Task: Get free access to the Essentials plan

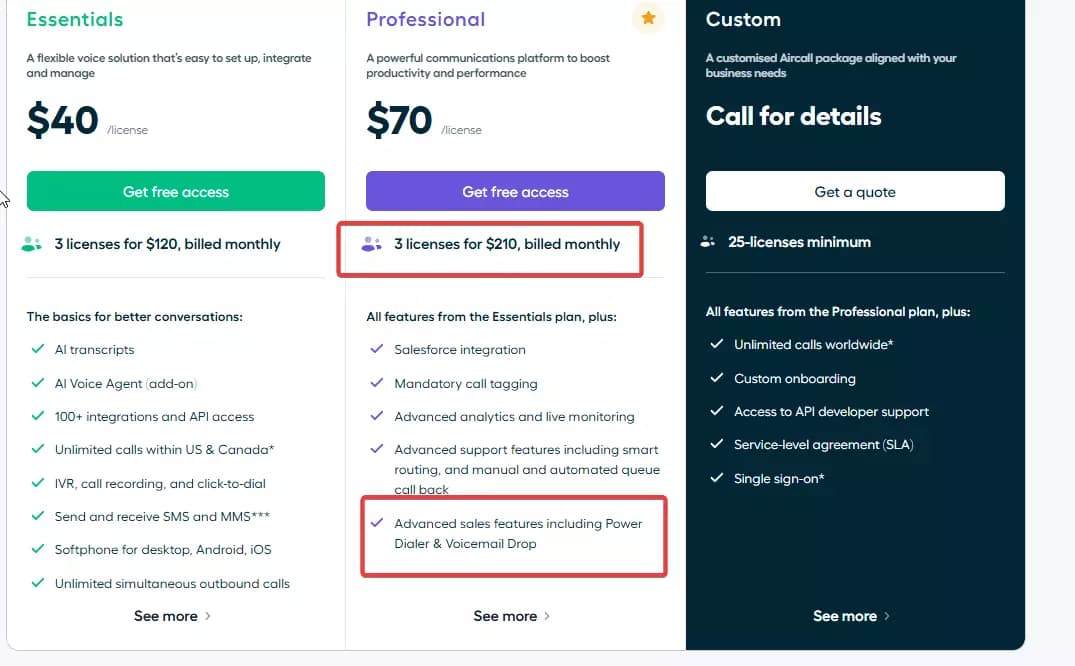Action: tap(175, 191)
